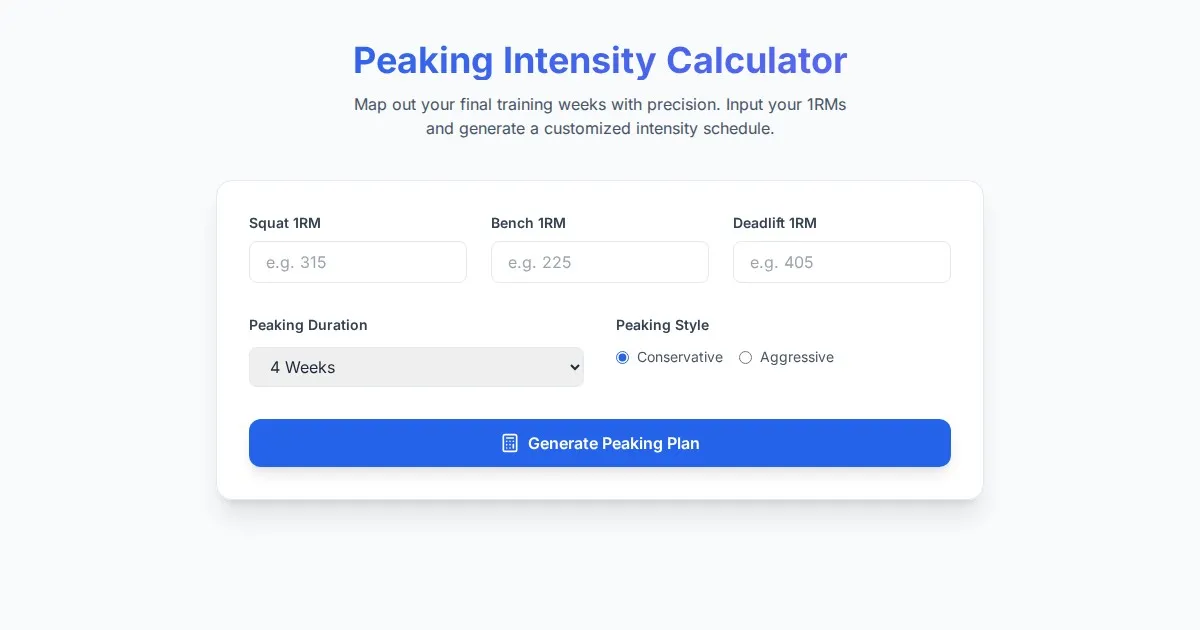
Task: Click the Peaking Duration label
Action: tap(308, 325)
